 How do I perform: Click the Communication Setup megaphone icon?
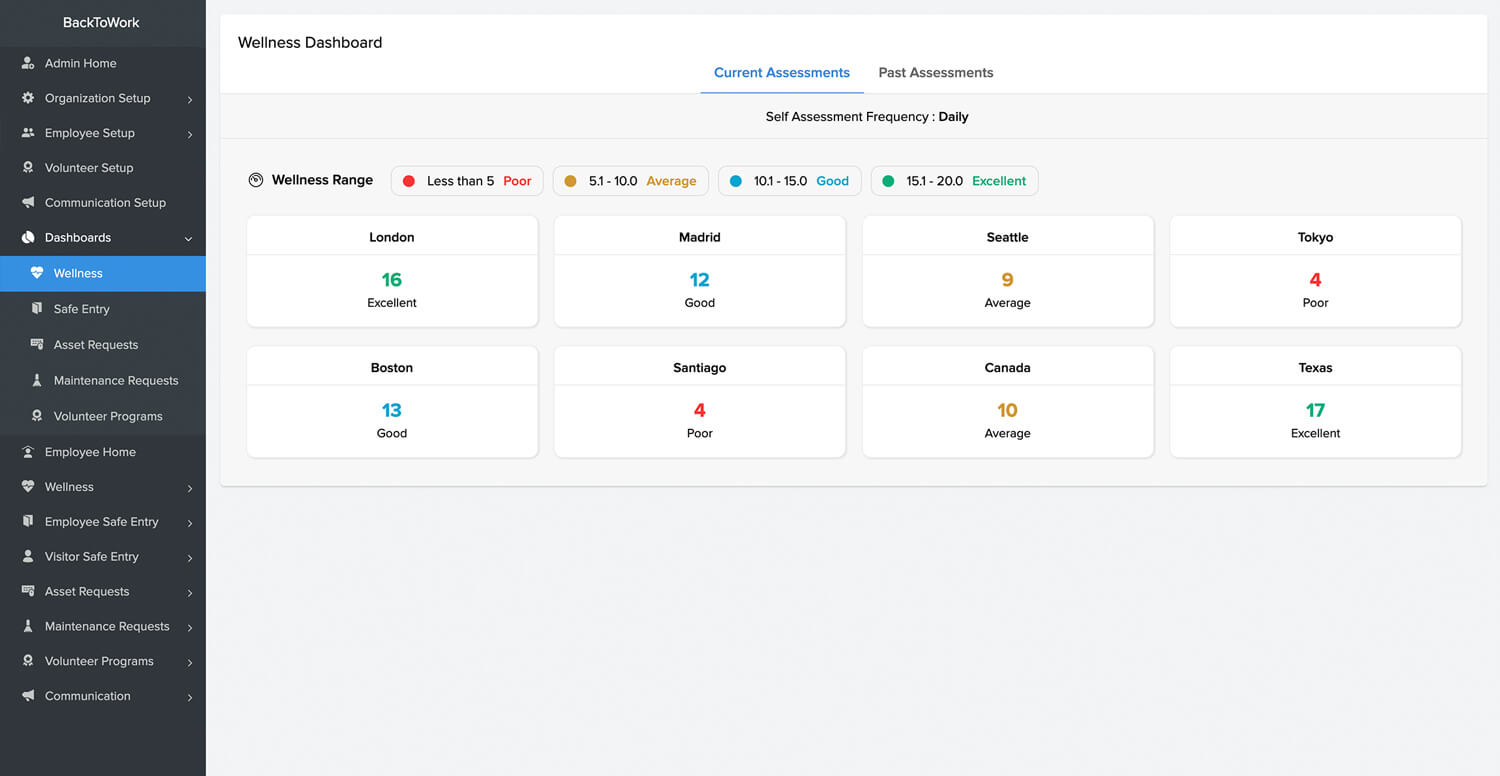[28, 203]
